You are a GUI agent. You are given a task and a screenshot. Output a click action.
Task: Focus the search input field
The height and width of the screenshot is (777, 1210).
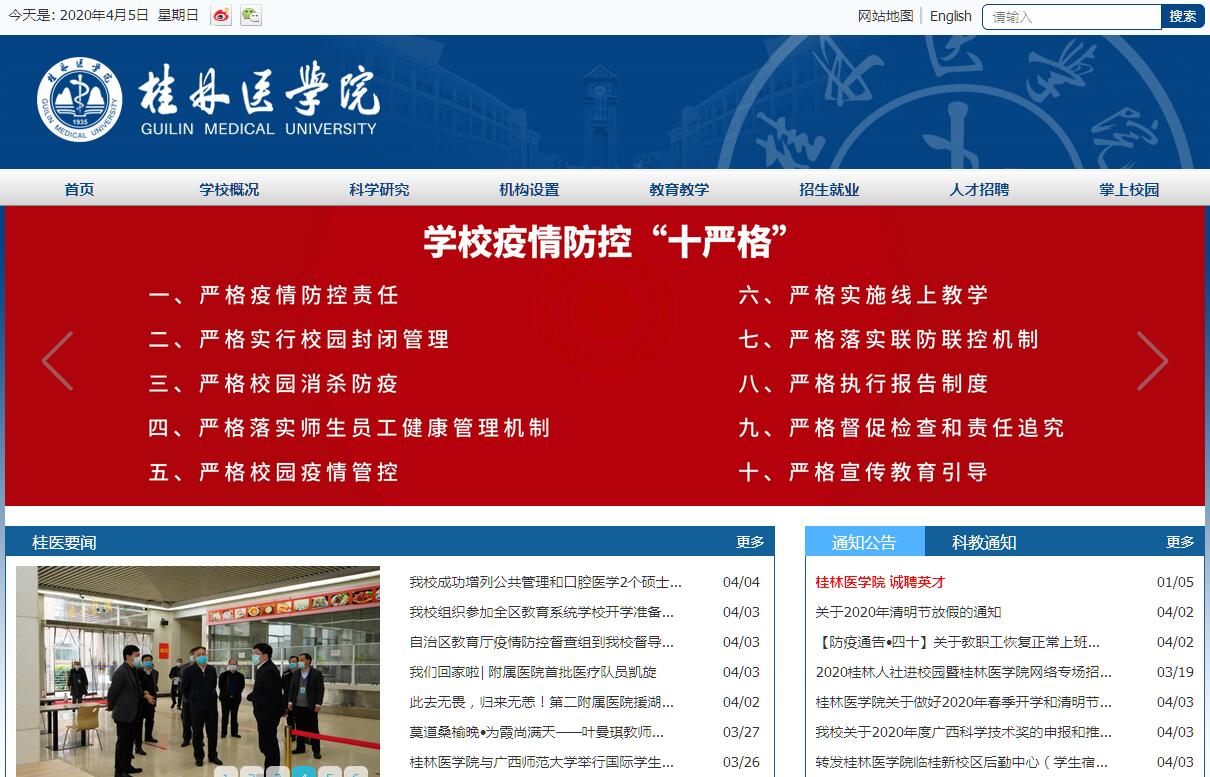1071,17
